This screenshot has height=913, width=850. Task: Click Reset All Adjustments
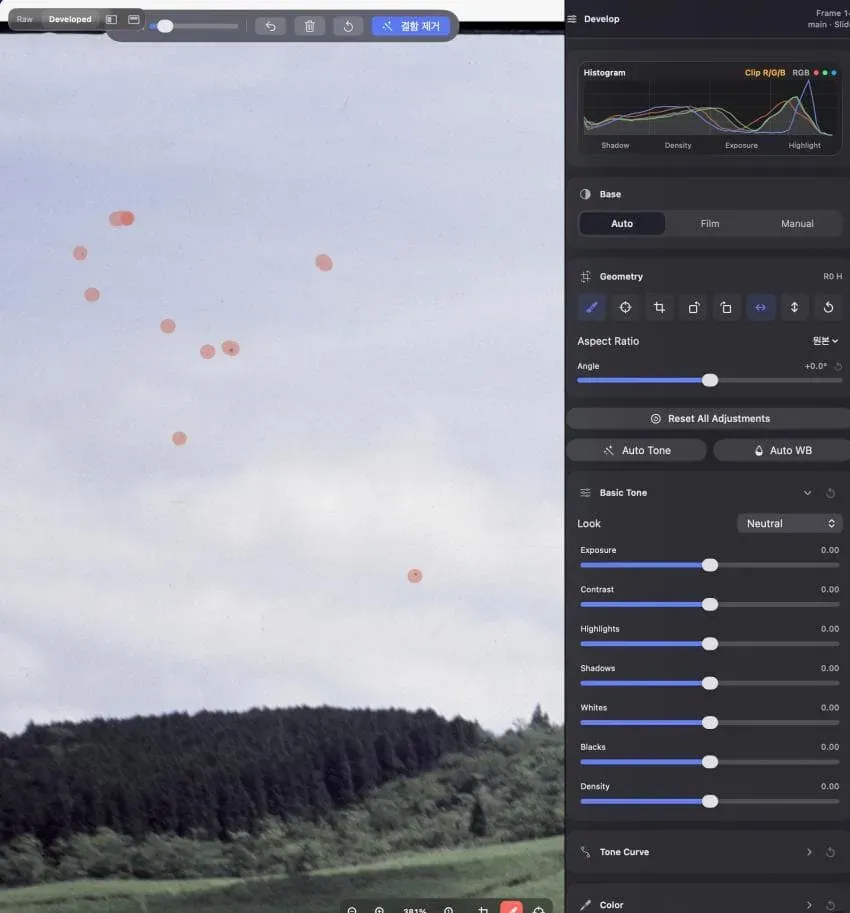coord(709,419)
